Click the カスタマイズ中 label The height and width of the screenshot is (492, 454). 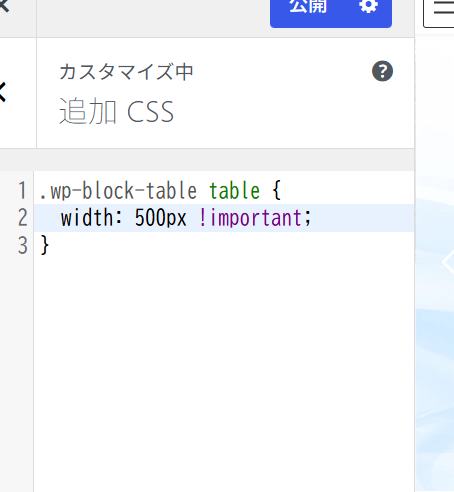coord(126,72)
